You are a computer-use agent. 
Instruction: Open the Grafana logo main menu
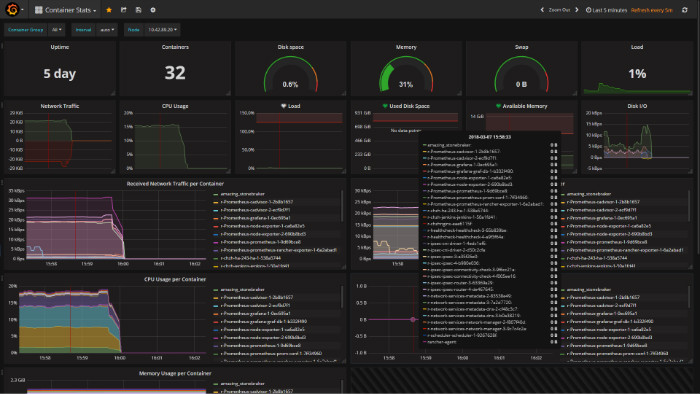12,9
